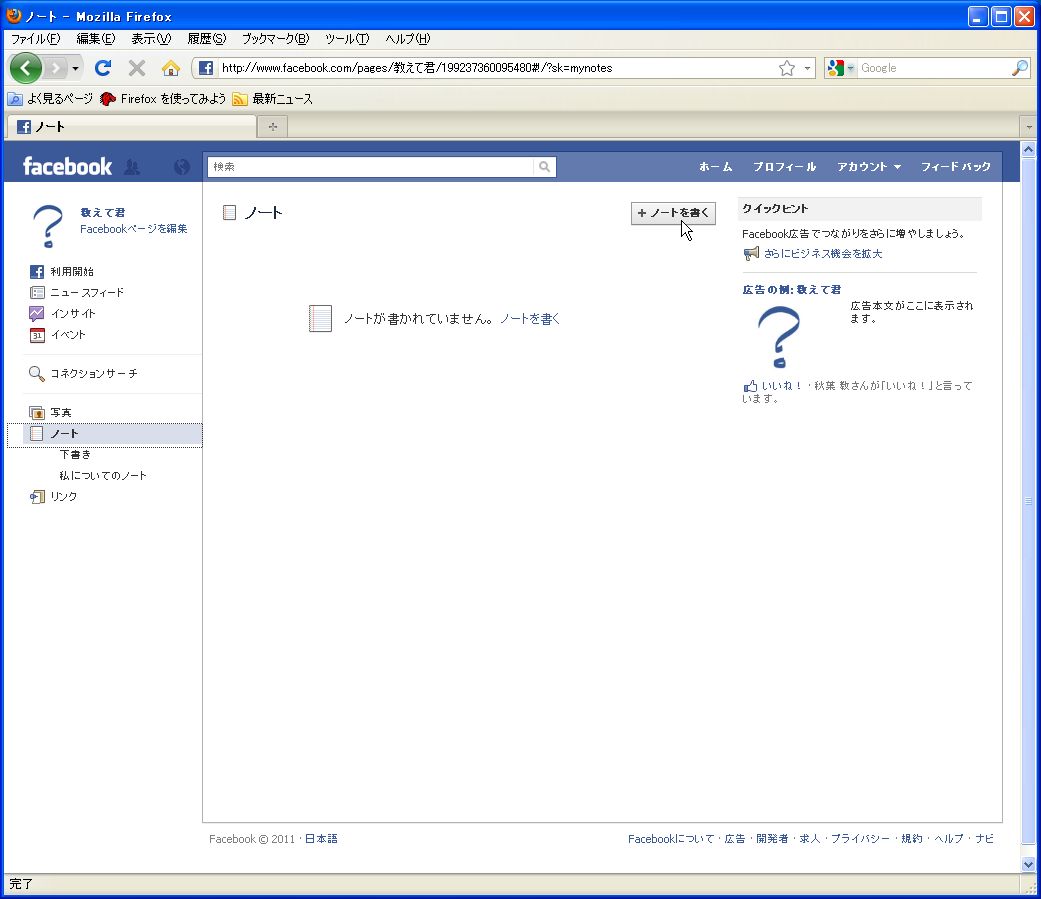Click the page scrollbar up arrow
Image resolution: width=1041 pixels, height=899 pixels.
(1028, 149)
